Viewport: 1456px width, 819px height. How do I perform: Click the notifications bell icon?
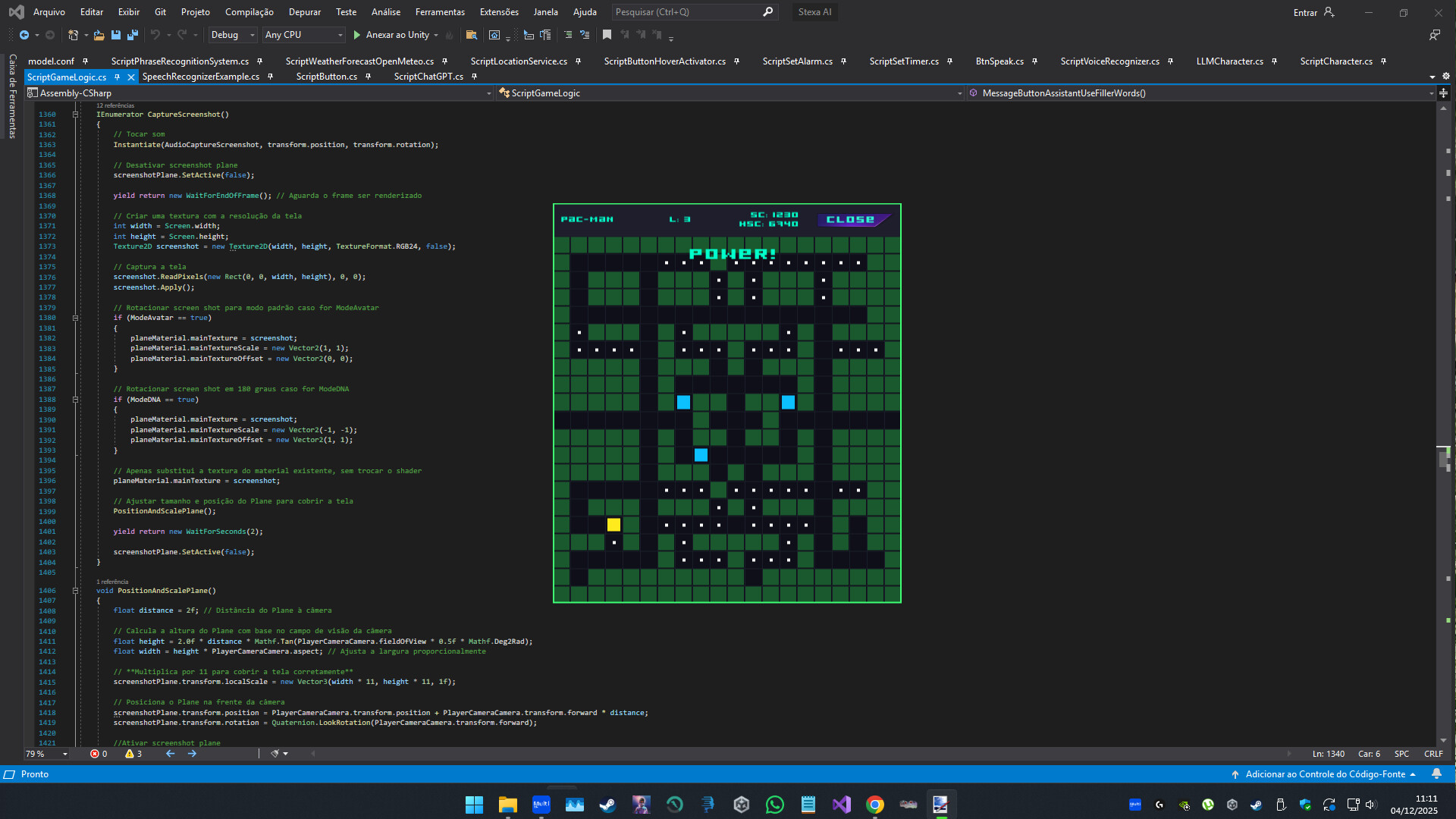(1438, 774)
